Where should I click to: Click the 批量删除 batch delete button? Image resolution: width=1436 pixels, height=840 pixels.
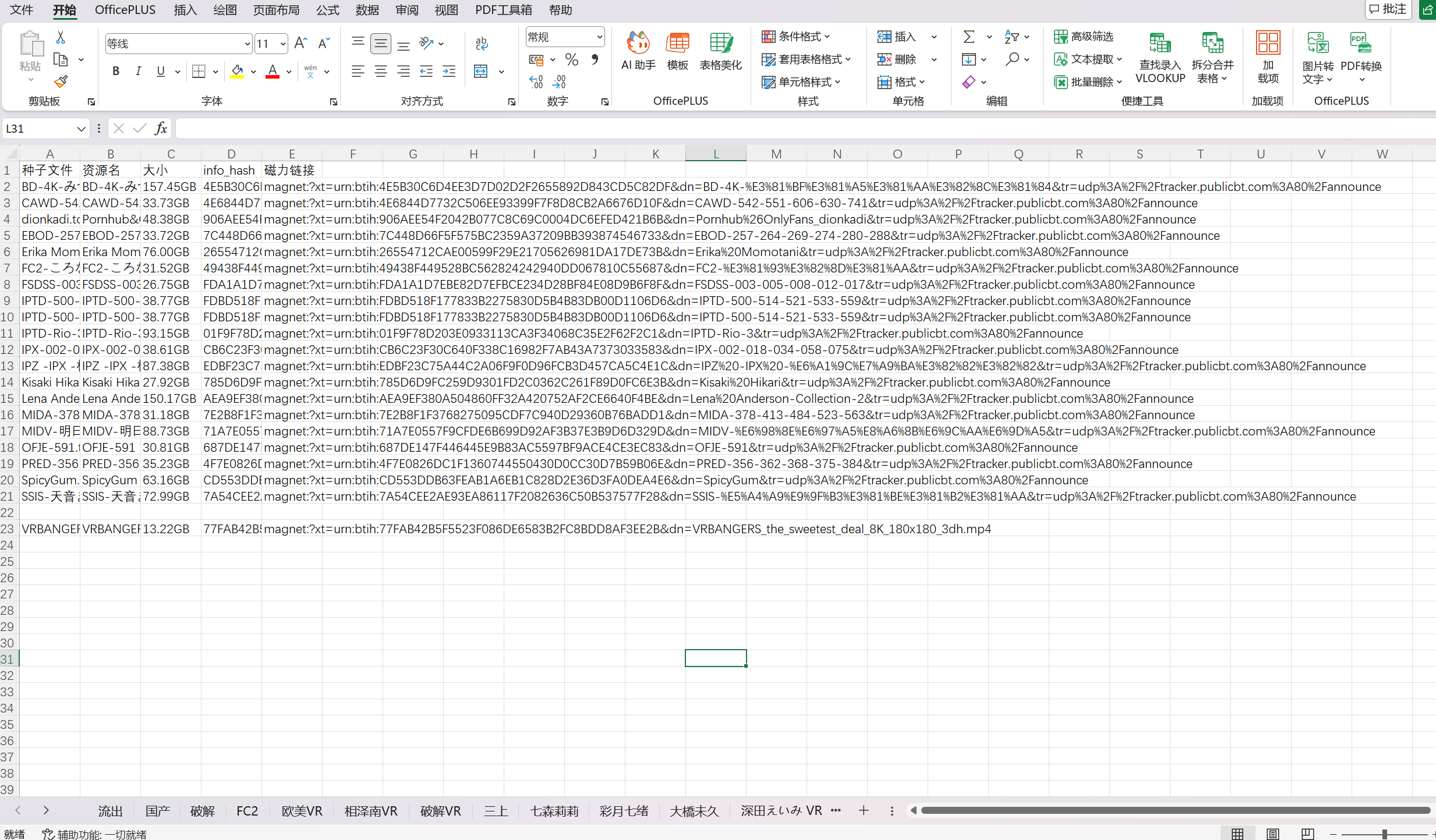pos(1087,82)
